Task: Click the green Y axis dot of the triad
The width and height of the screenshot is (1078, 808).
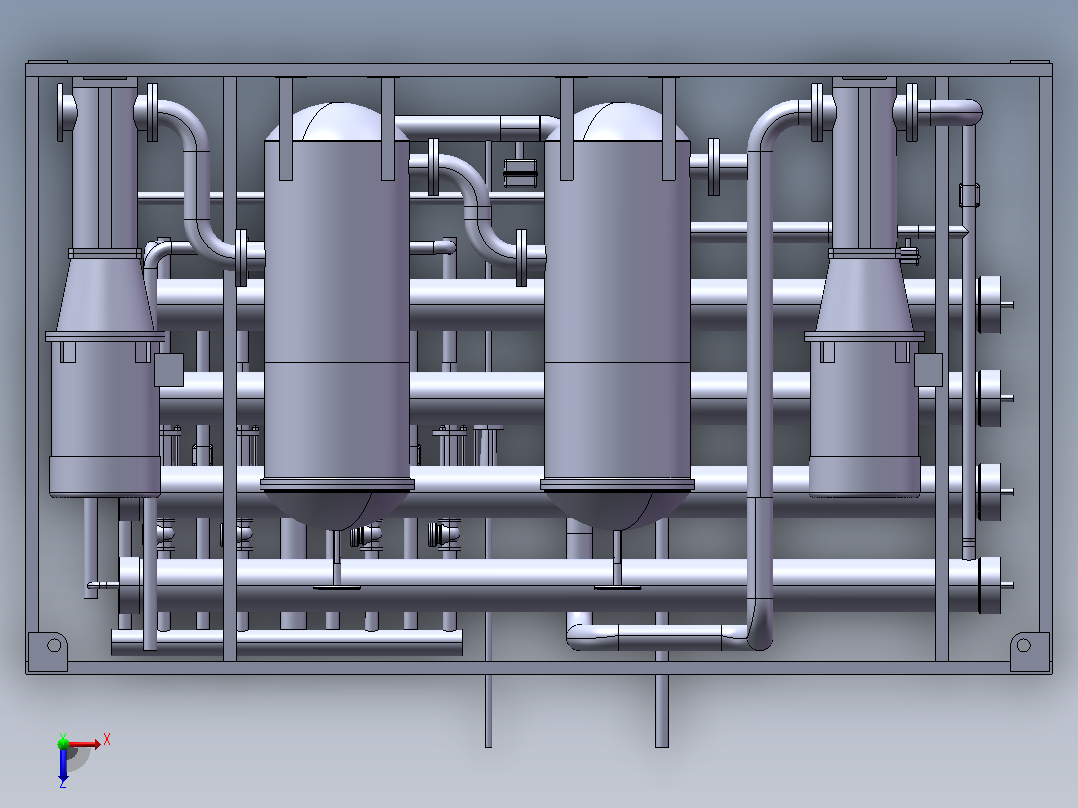Action: coord(63,742)
